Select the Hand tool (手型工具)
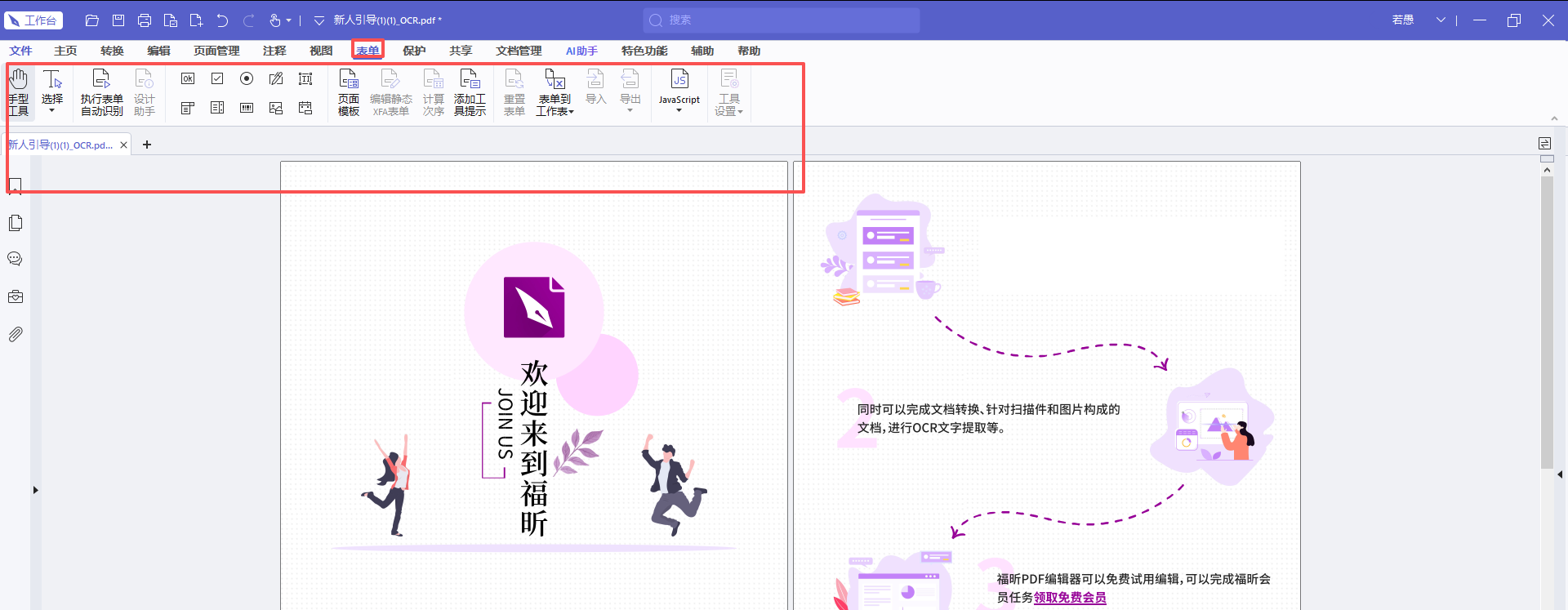This screenshot has width=1568, height=610. pyautogui.click(x=19, y=92)
